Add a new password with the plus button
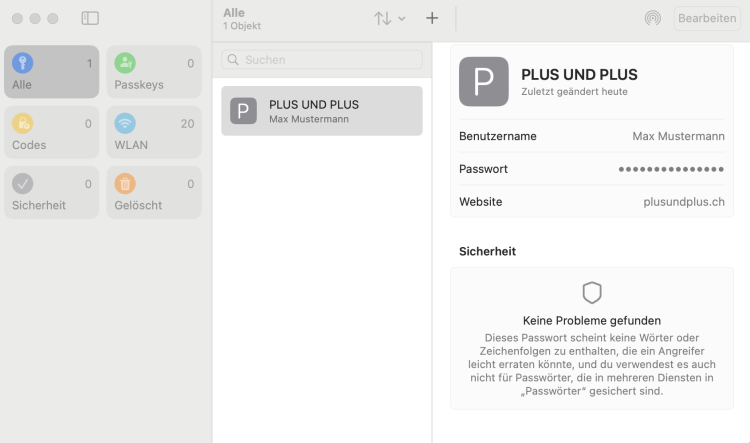Screen dimensions: 750x443 click(x=432, y=18)
